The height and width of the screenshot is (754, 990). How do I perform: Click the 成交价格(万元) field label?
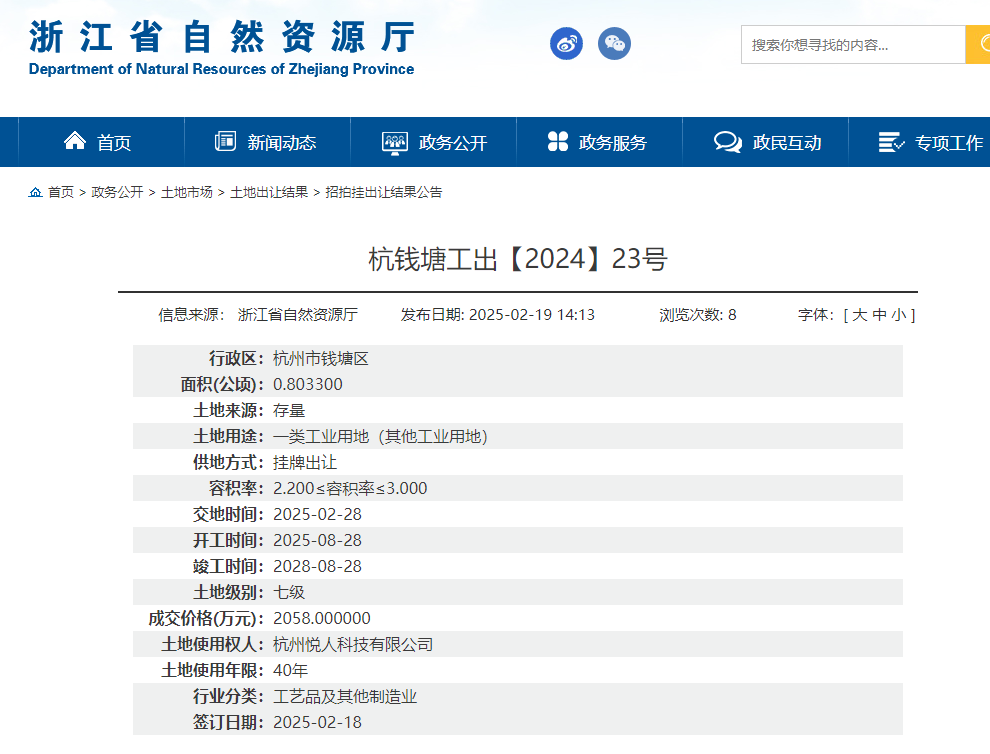[206, 618]
